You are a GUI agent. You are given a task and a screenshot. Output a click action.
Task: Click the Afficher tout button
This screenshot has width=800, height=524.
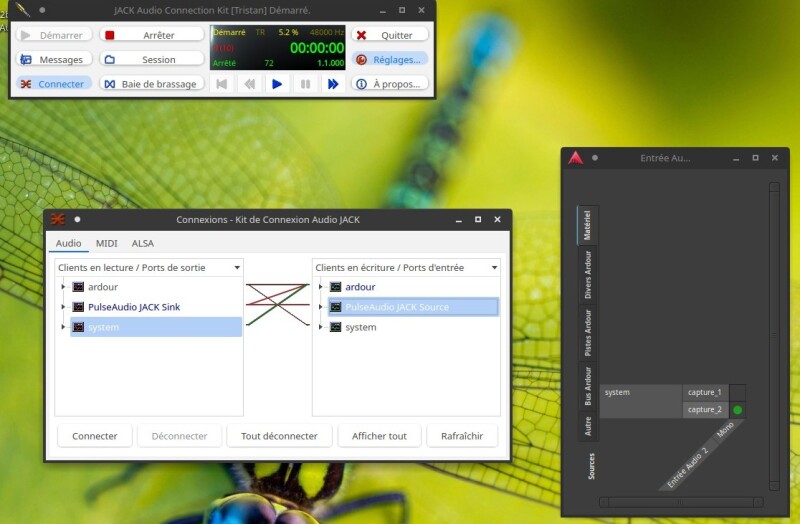(379, 436)
